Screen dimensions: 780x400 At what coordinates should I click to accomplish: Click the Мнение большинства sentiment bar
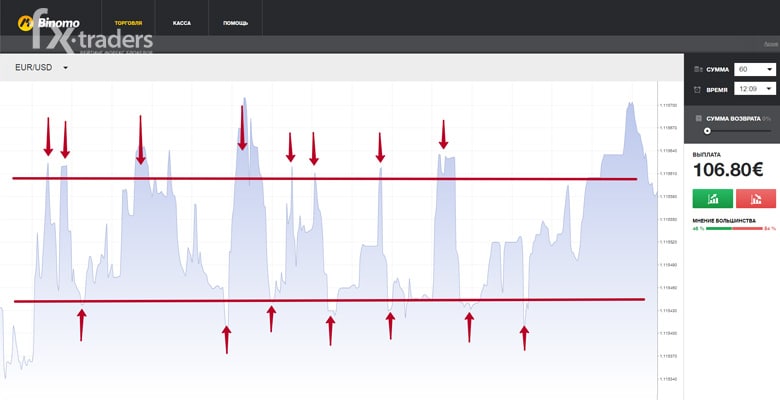[734, 228]
